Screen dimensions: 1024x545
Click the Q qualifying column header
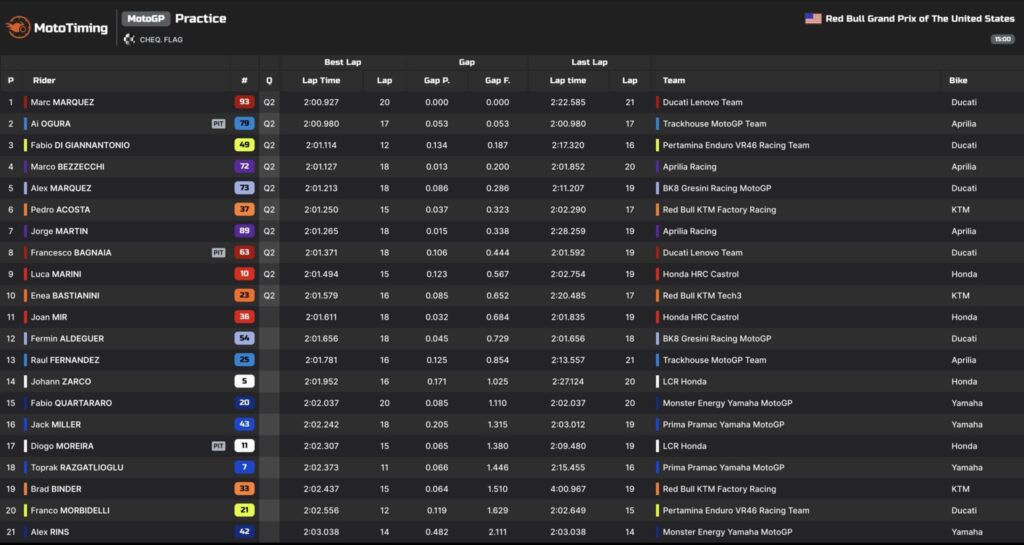[x=269, y=81]
